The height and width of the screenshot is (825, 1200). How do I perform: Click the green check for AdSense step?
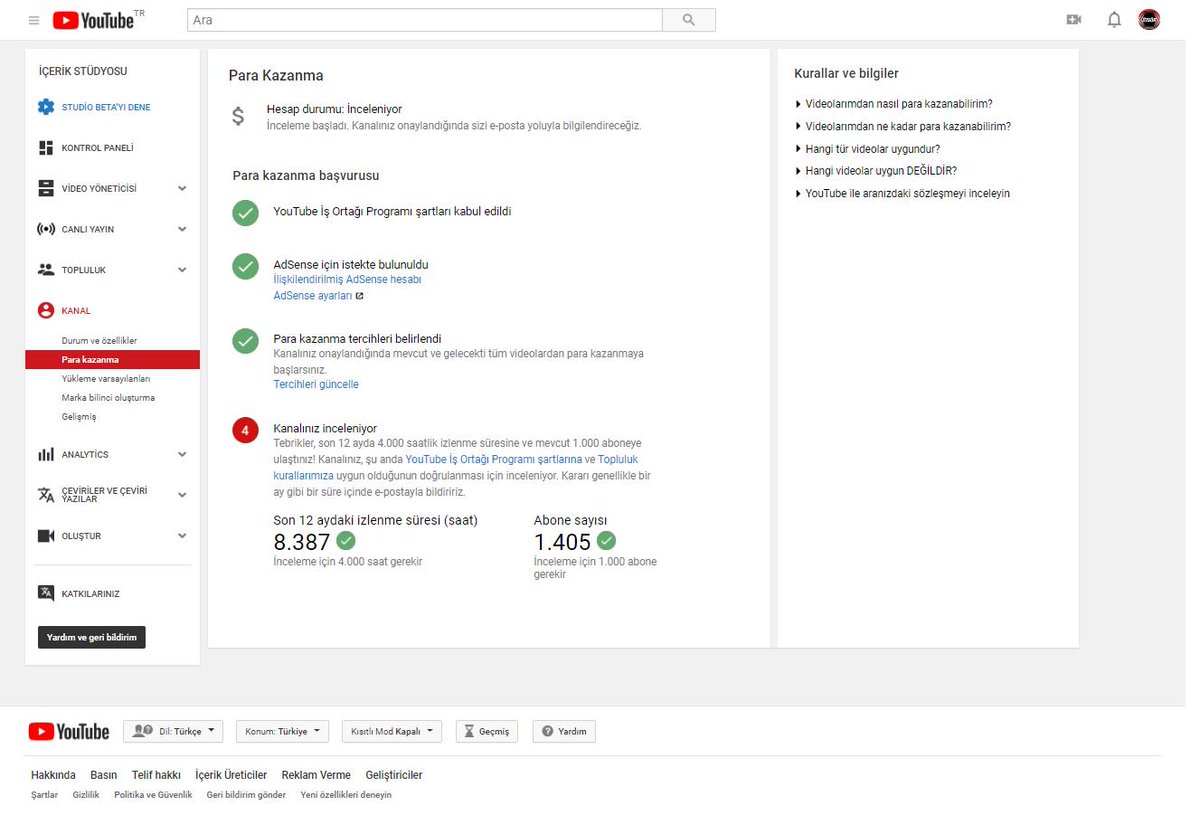coord(245,266)
